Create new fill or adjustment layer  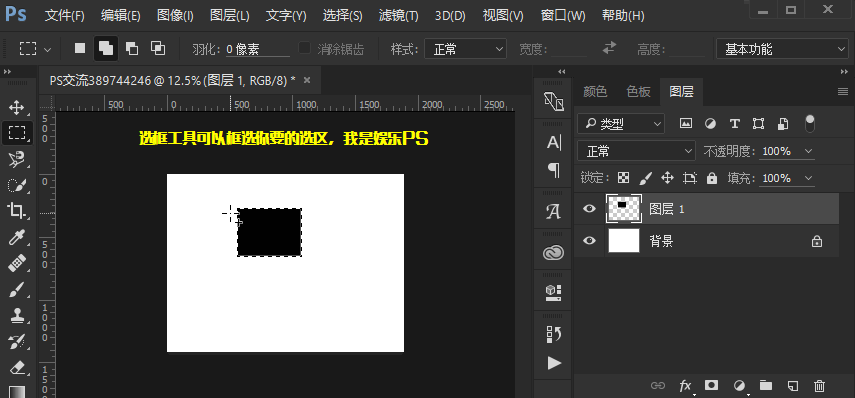pyautogui.click(x=739, y=385)
